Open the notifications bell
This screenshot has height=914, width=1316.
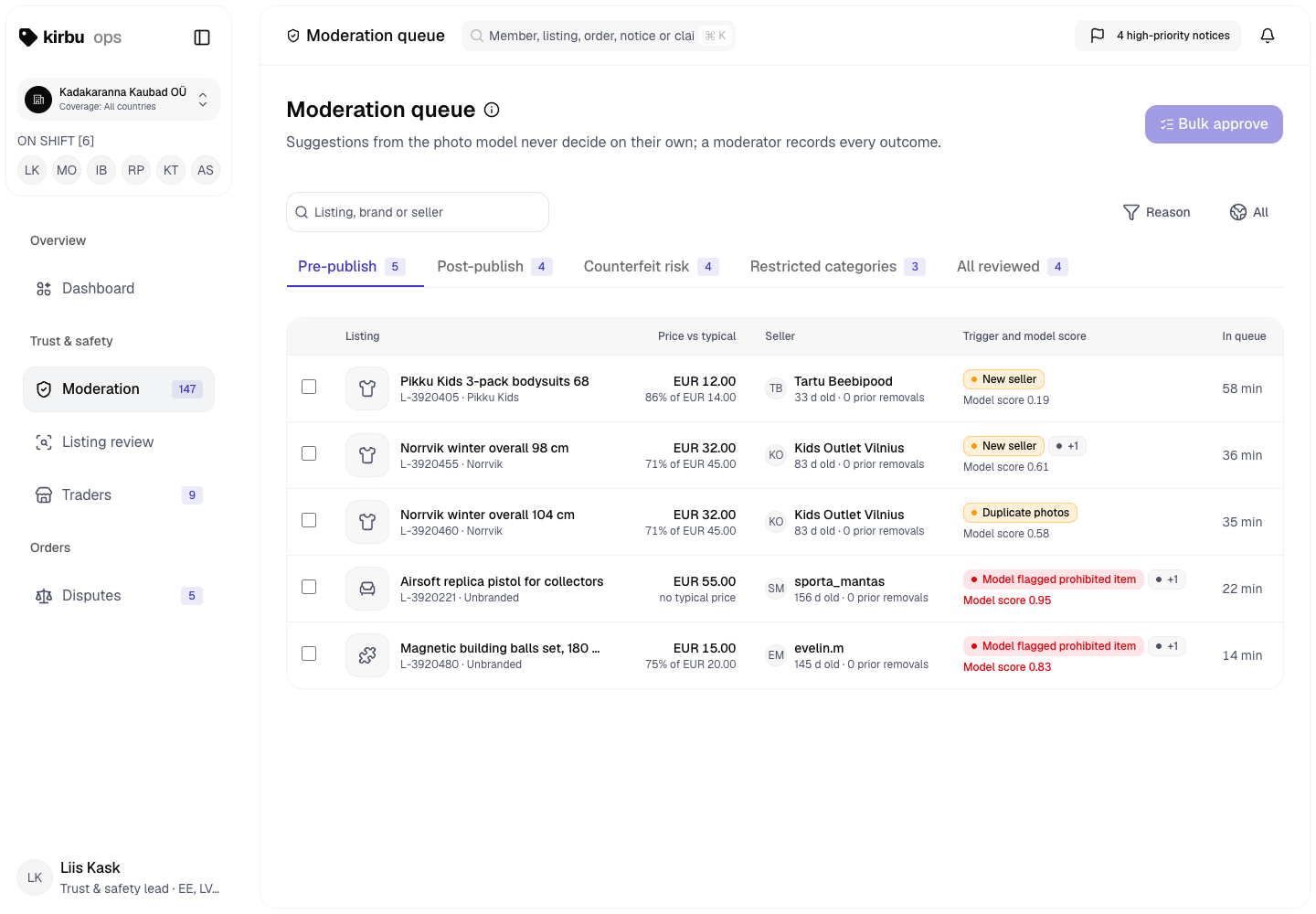click(1268, 36)
